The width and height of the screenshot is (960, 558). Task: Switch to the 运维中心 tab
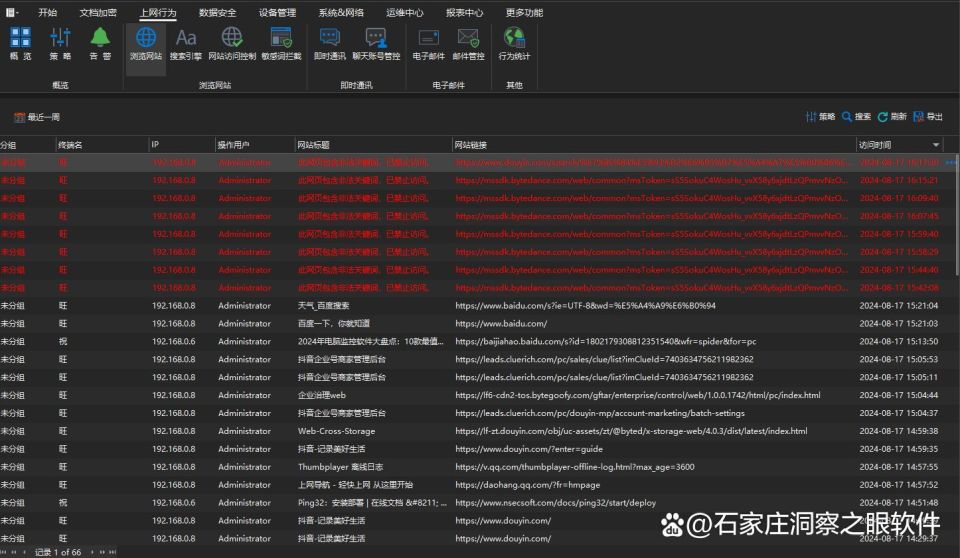pos(405,12)
